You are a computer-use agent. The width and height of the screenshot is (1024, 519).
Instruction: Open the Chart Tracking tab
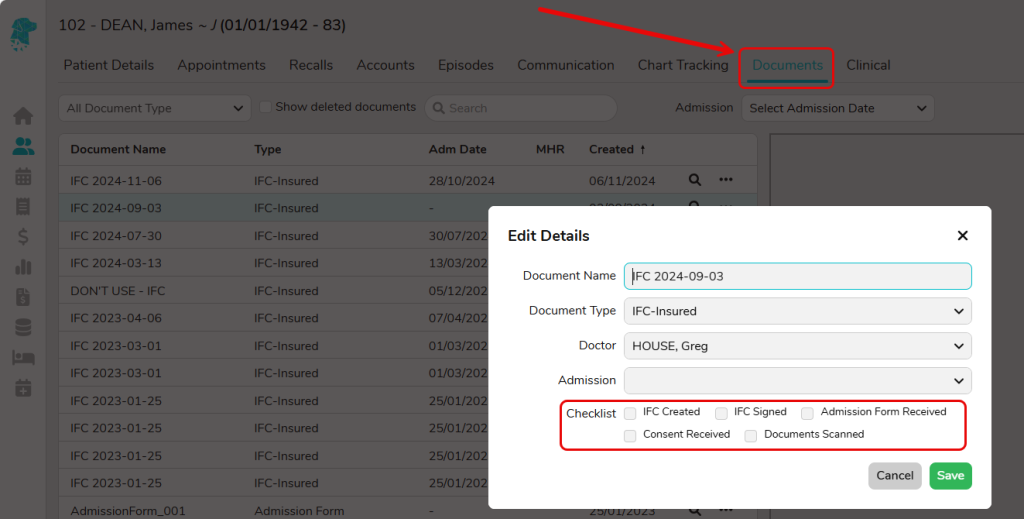(x=683, y=65)
